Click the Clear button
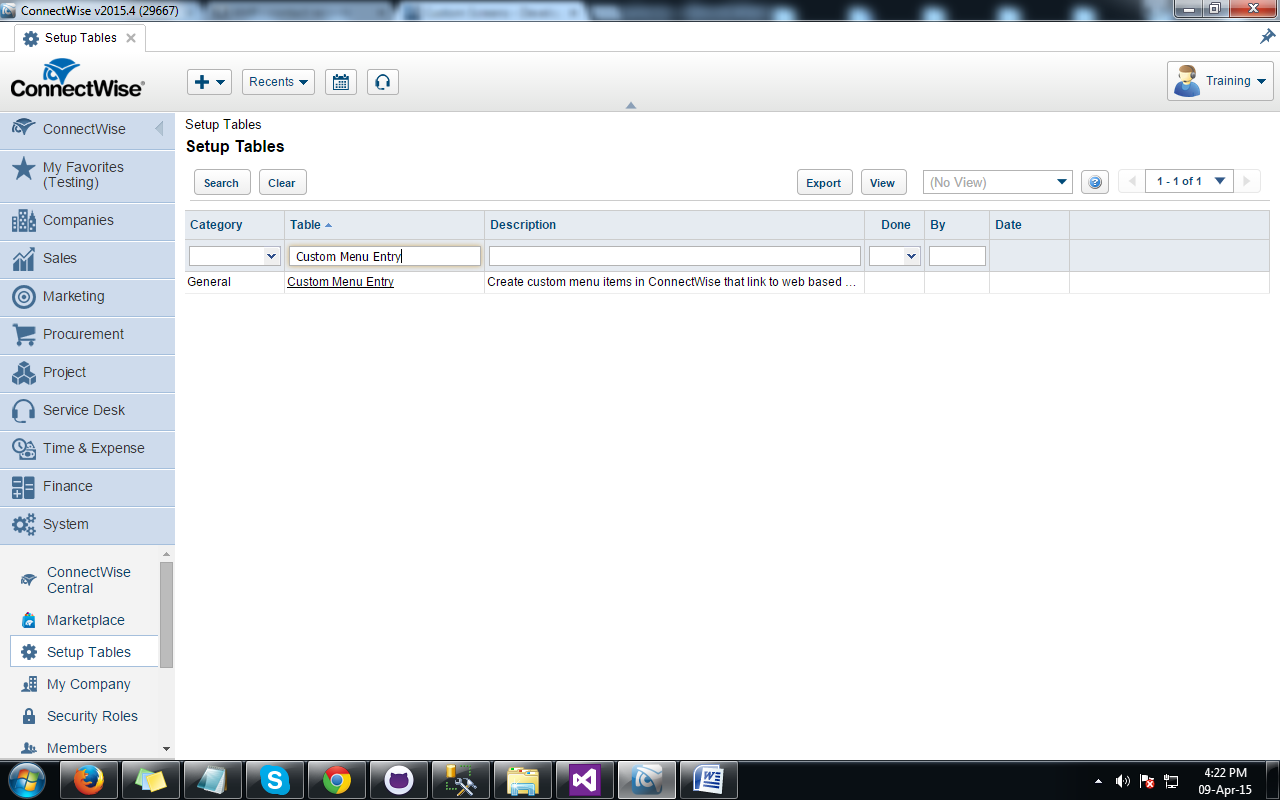 click(x=282, y=182)
